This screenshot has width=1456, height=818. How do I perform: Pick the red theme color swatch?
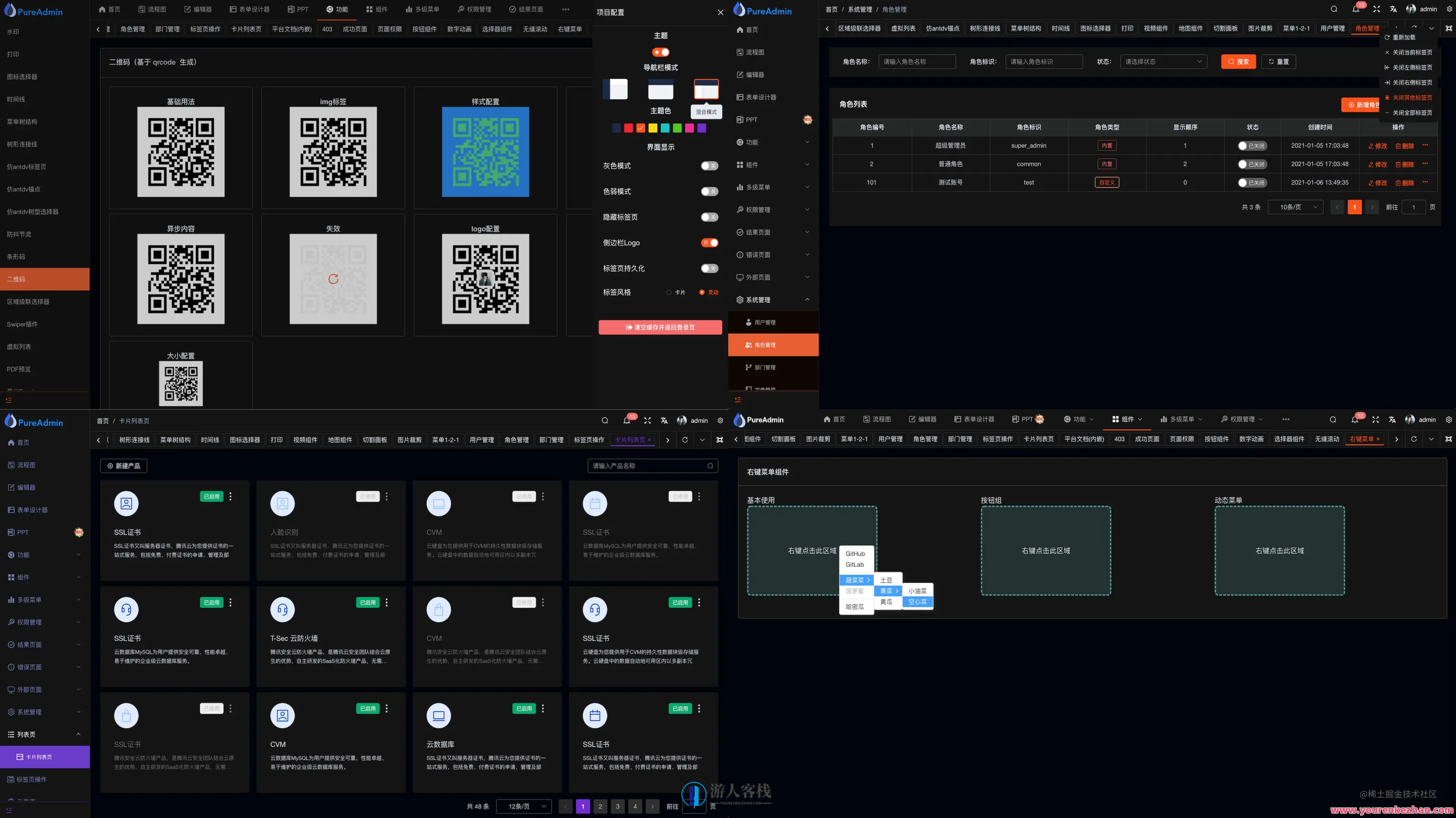(628, 128)
